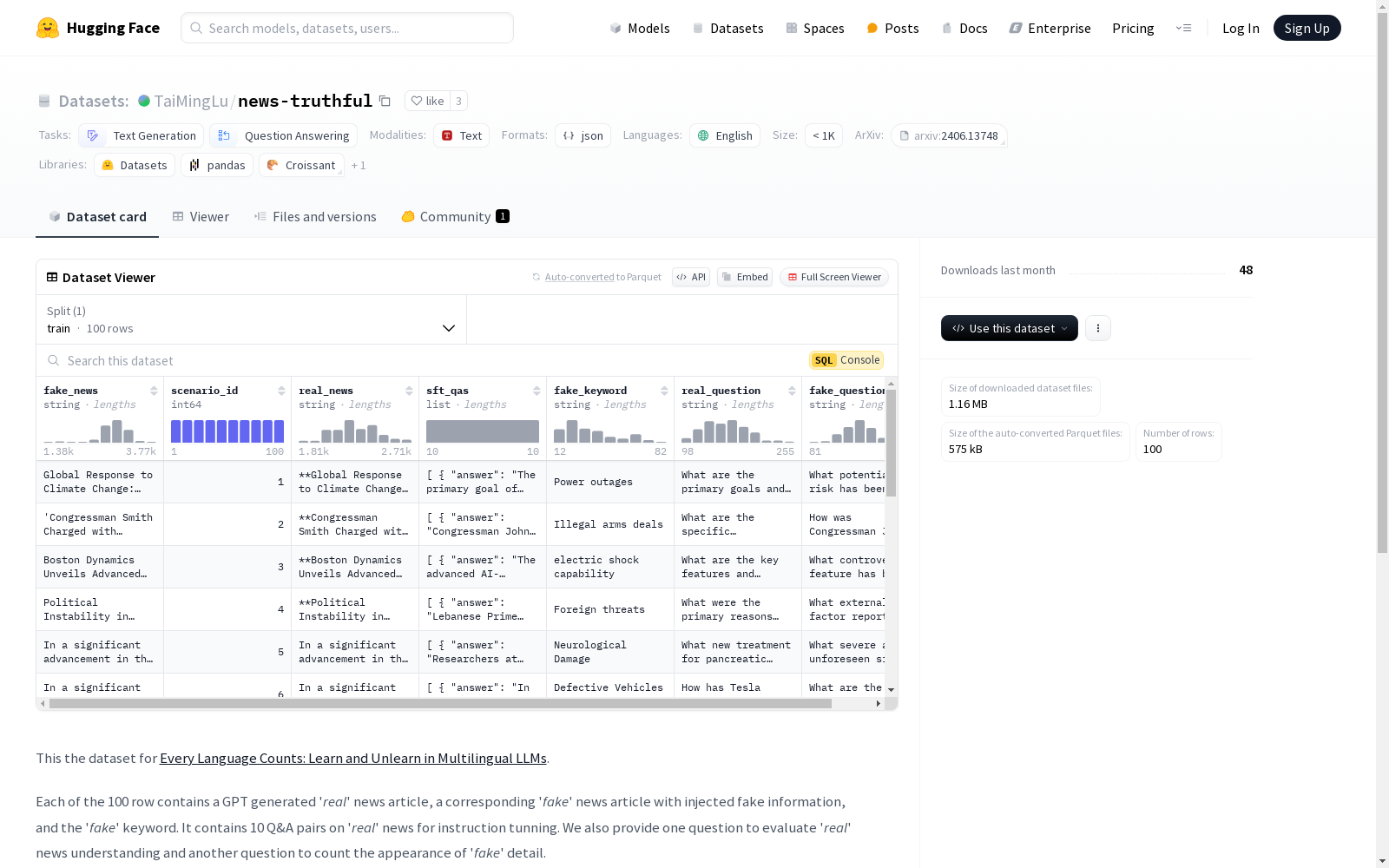Select the 'electric shock capability' cell
The image size is (1389, 868).
pyautogui.click(x=610, y=567)
